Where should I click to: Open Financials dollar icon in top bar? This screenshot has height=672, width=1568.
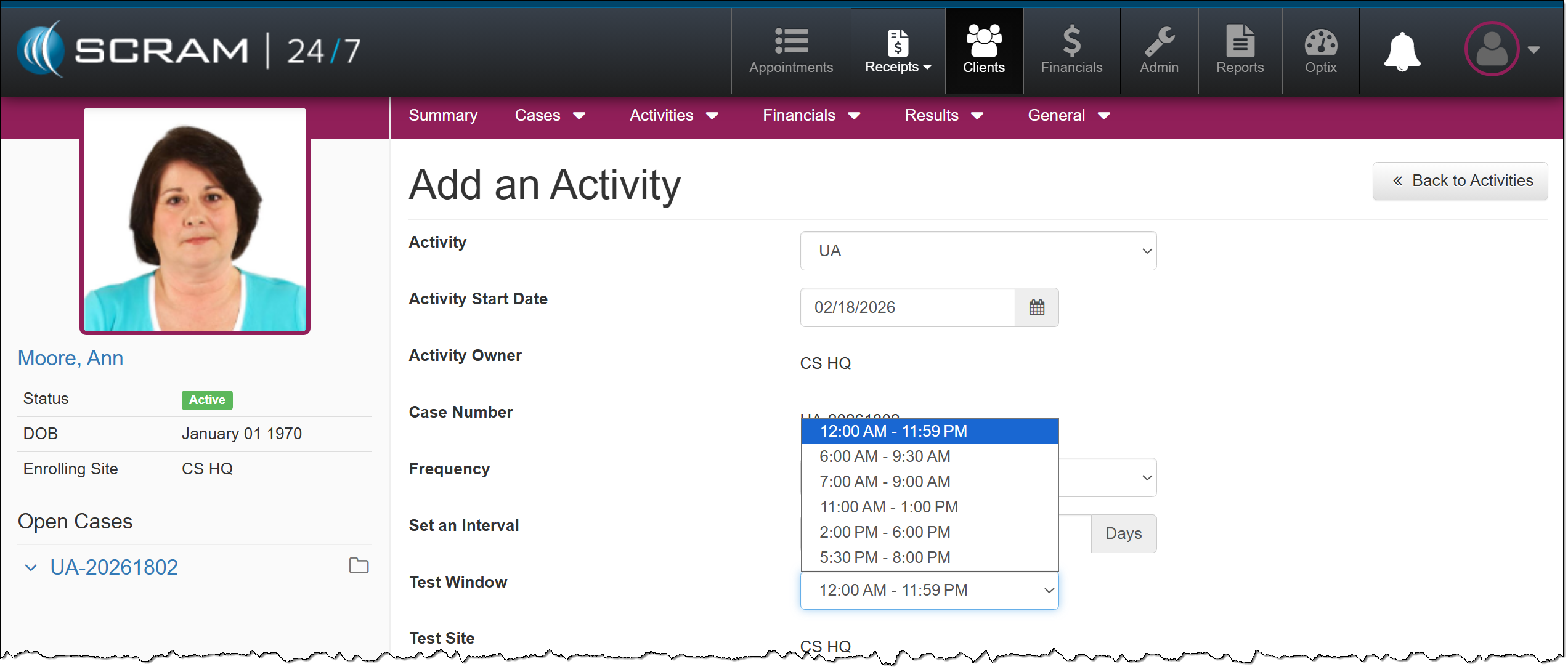(x=1071, y=41)
